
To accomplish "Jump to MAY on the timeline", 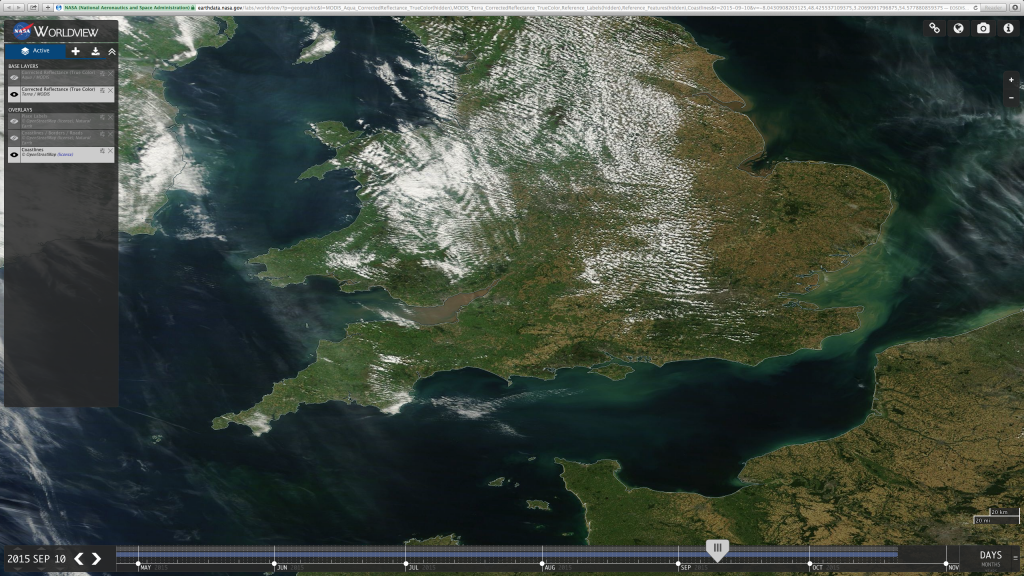I will 145,568.
